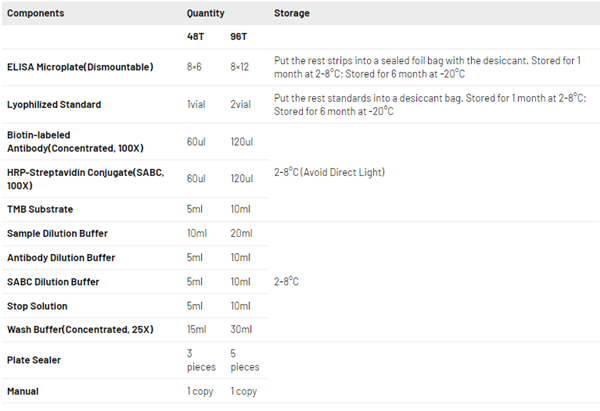This screenshot has width=600, height=411.
Task: Click the Stop Solution row label
Action: (38, 306)
